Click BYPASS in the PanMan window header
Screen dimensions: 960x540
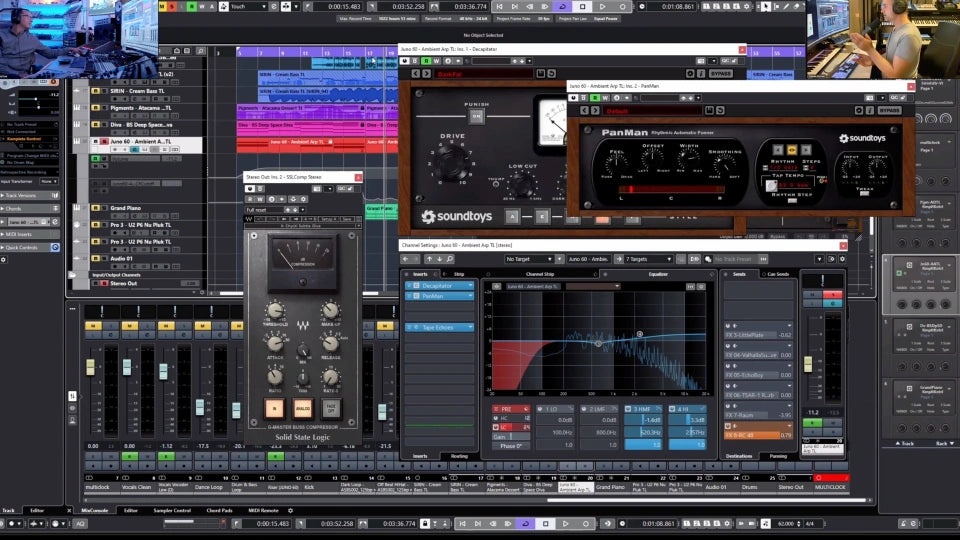click(890, 111)
